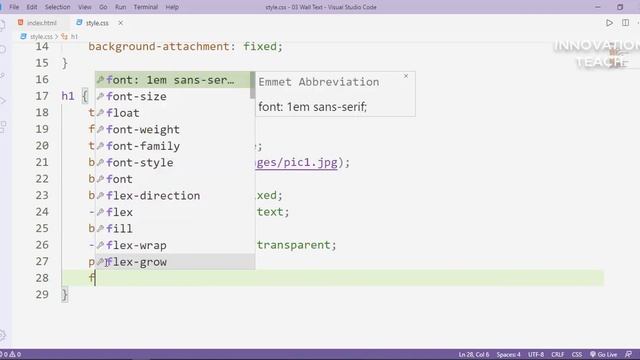Screen dimensions: 640x360
Task: Click 'Spaces: 4' indentation setting
Action: click(x=508, y=354)
